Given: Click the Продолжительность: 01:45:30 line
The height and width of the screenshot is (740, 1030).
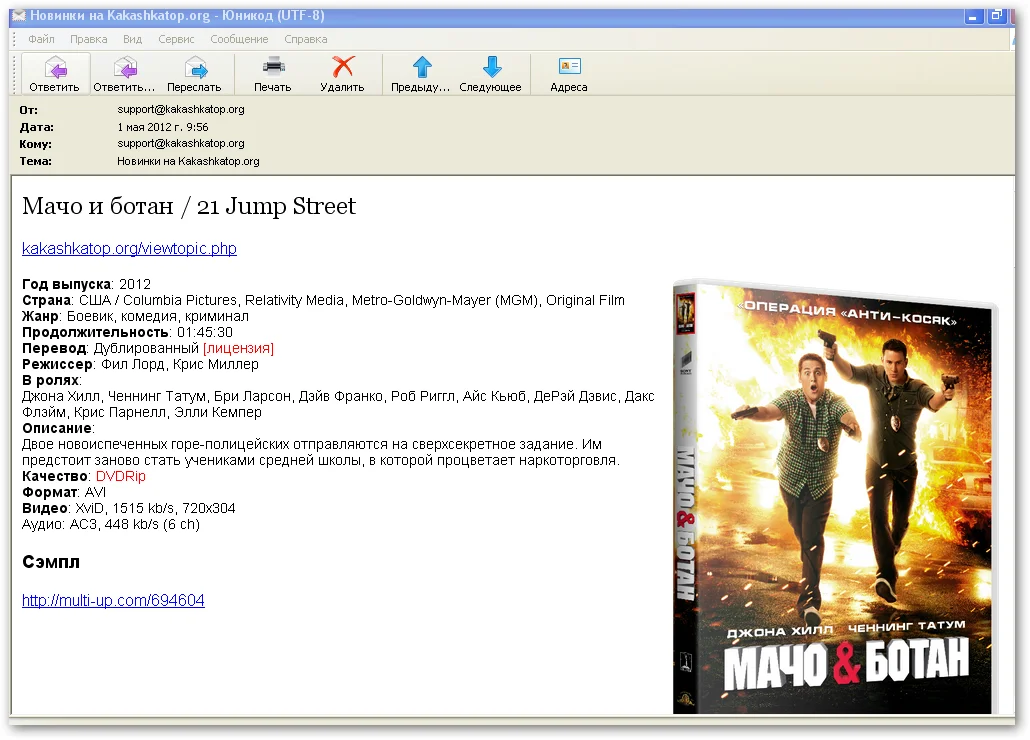Looking at the screenshot, I should point(127,332).
